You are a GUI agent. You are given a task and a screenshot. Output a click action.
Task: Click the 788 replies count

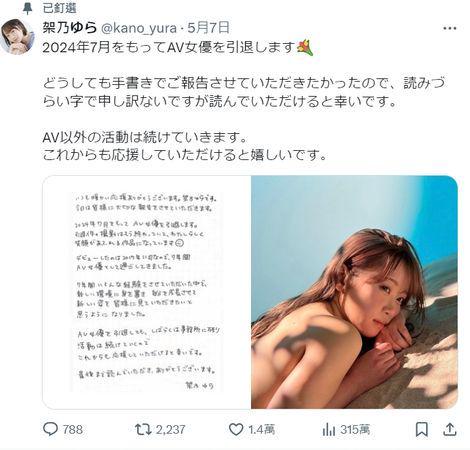coord(73,429)
